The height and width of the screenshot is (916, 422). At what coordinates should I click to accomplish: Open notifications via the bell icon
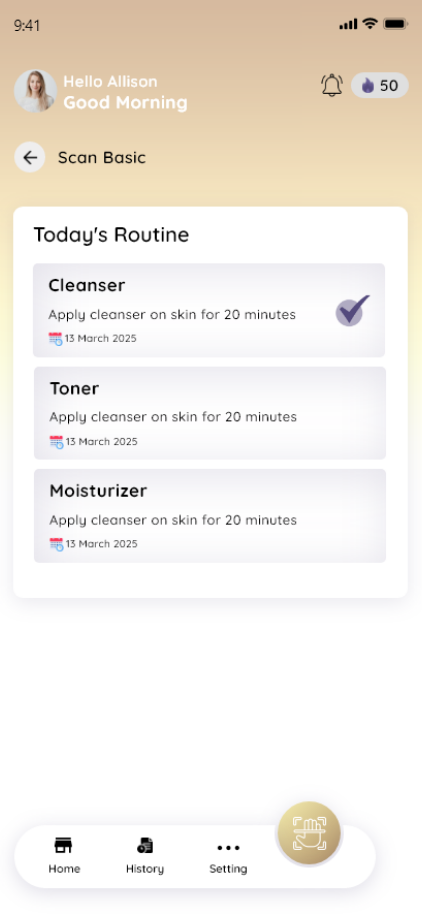[x=332, y=85]
